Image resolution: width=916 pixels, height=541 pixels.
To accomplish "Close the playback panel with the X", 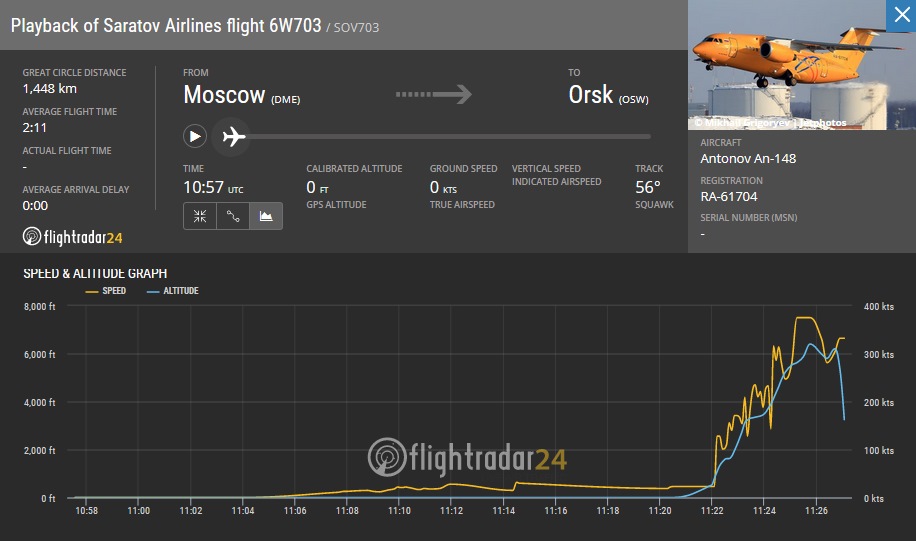I will (899, 13).
